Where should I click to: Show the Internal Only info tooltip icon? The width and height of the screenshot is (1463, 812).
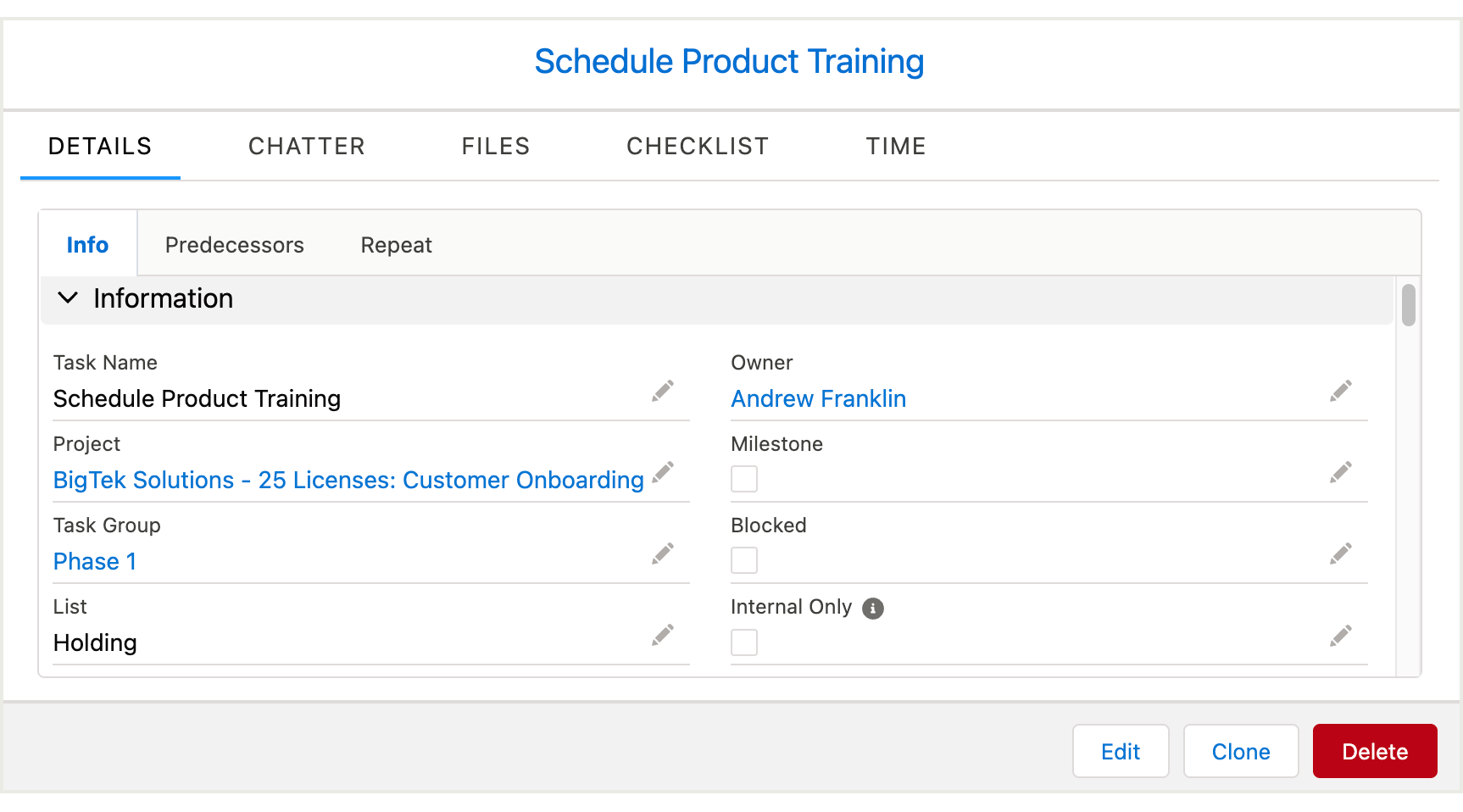[x=873, y=608]
